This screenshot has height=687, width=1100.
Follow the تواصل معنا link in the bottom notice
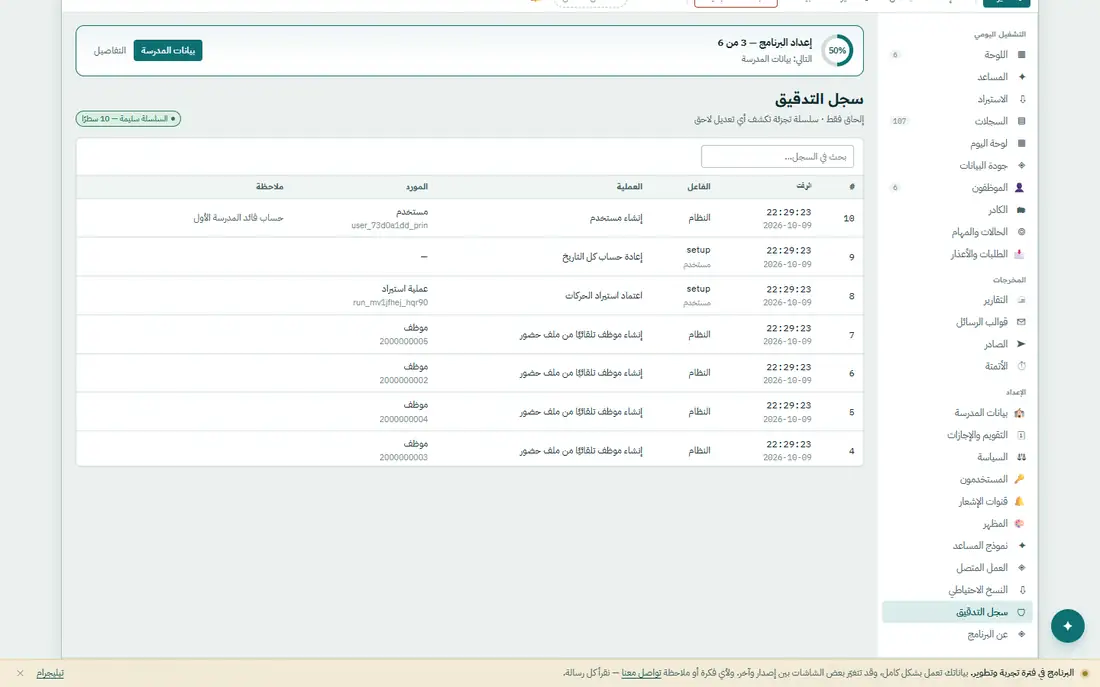coord(641,673)
